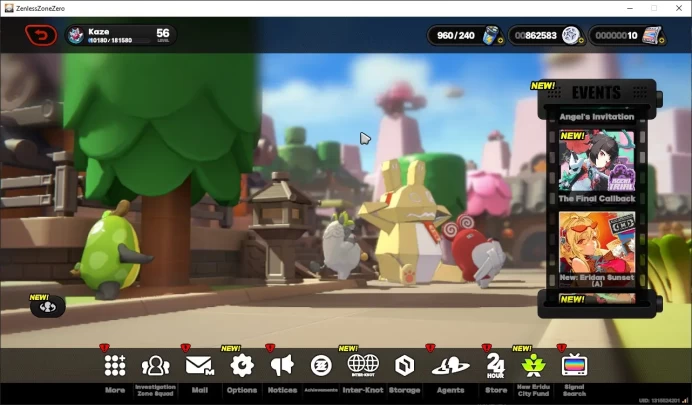Open the Agents hat icon
The image size is (692, 405).
[x=450, y=366]
